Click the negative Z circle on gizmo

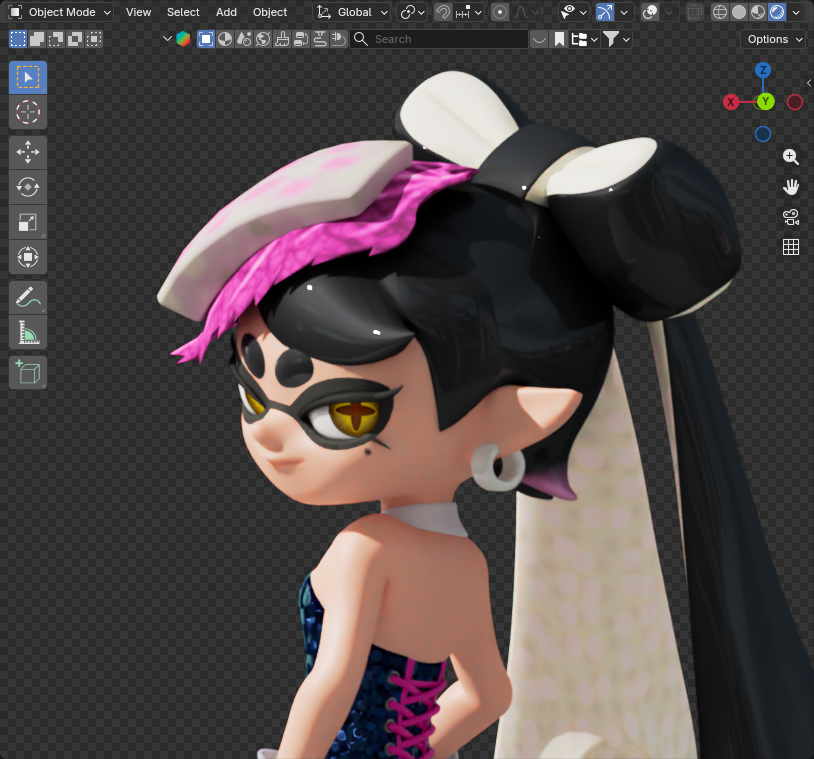click(x=763, y=134)
